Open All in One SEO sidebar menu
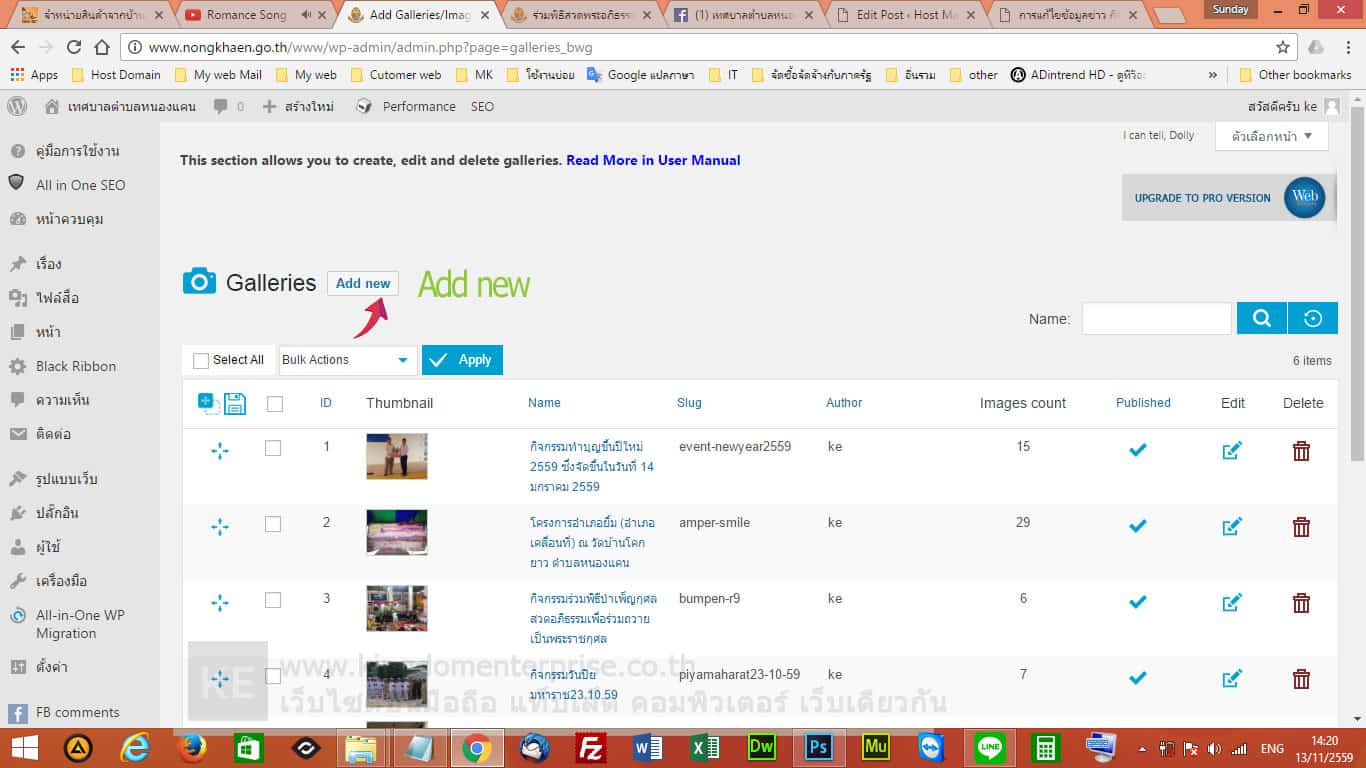This screenshot has width=1366, height=768. (80, 185)
